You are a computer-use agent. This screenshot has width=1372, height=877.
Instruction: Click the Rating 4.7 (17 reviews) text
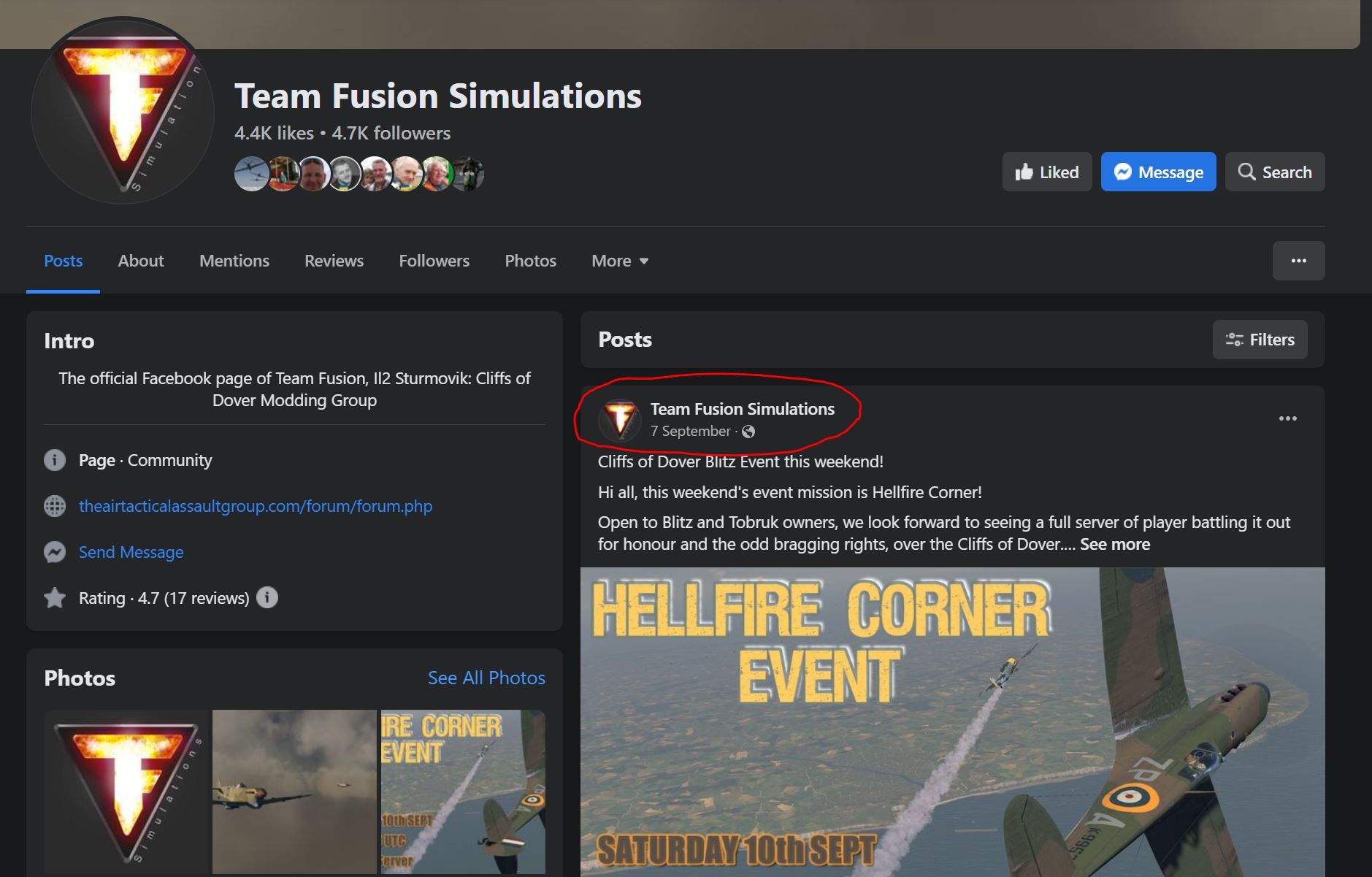coord(164,598)
